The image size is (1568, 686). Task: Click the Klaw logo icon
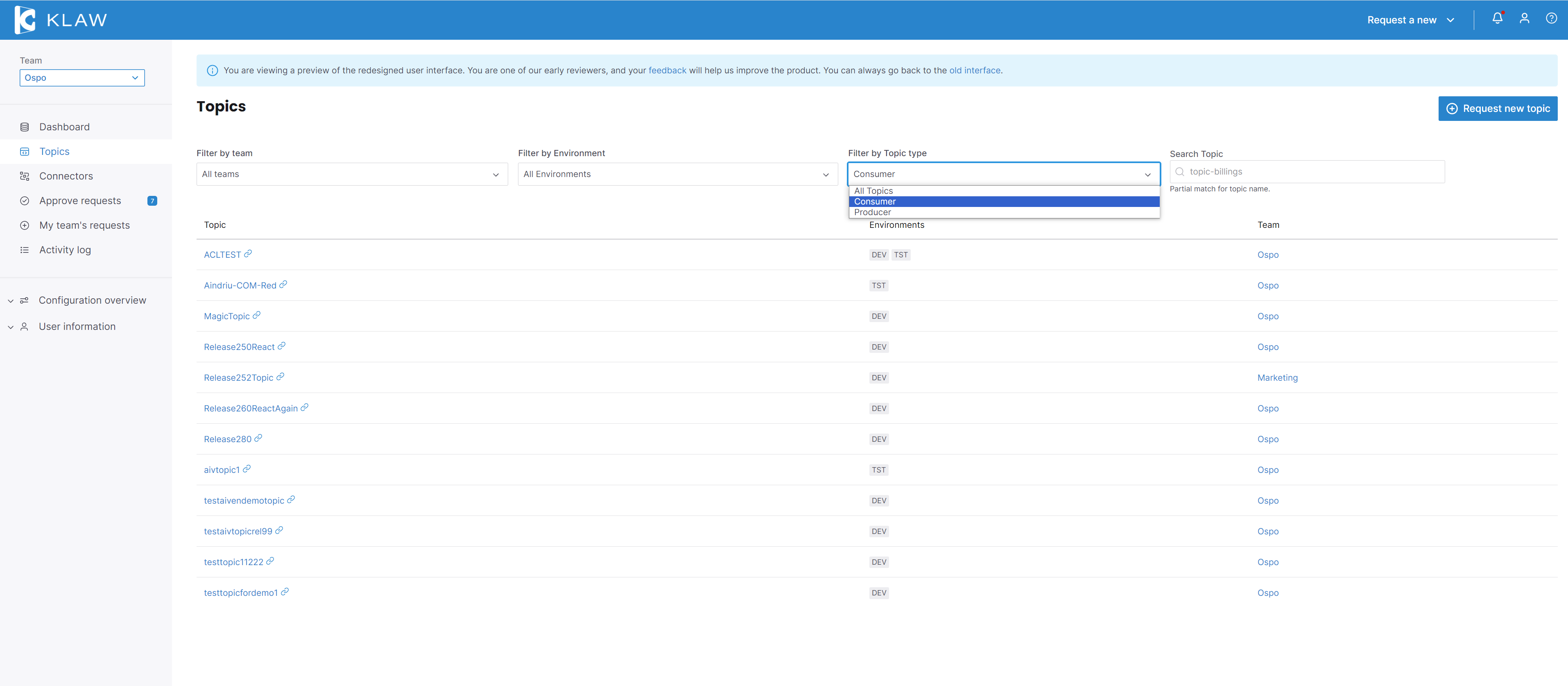click(x=25, y=20)
